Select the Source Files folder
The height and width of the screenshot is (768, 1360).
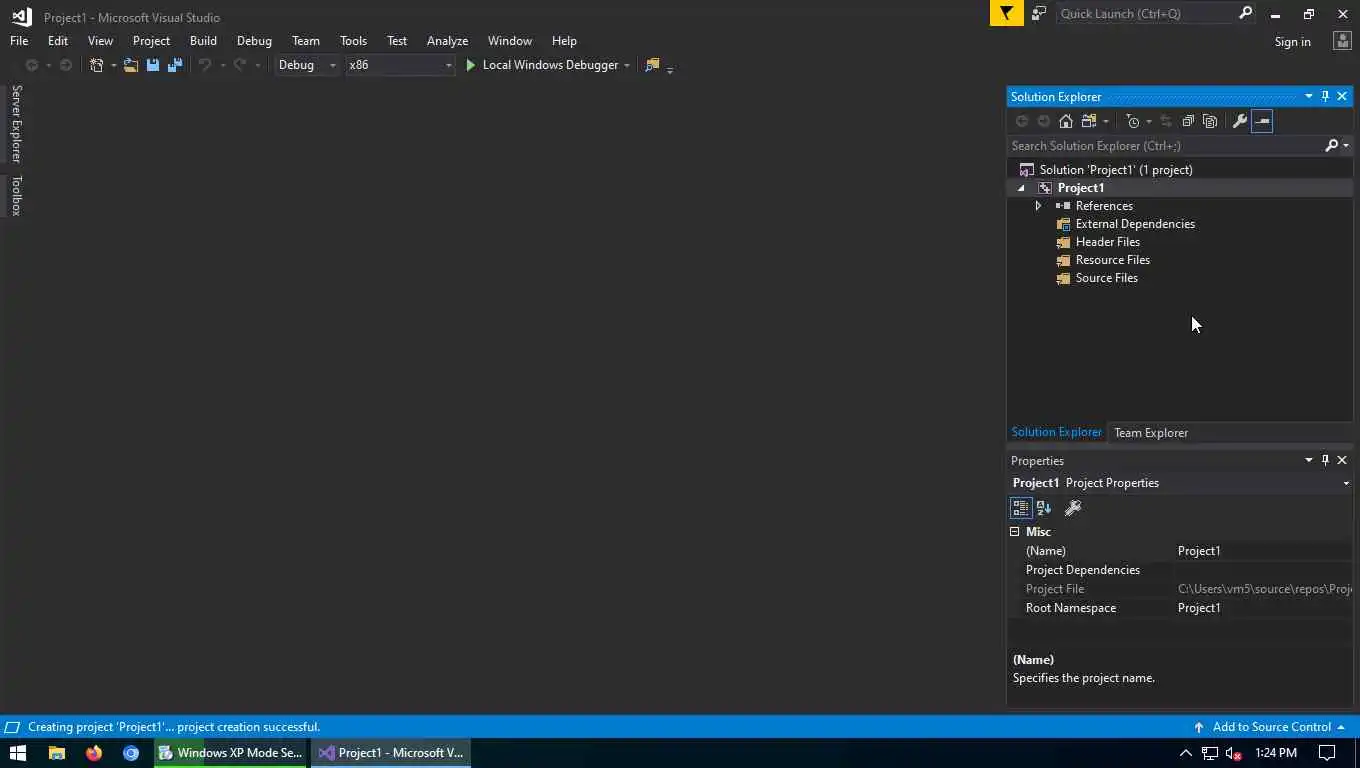point(1106,278)
